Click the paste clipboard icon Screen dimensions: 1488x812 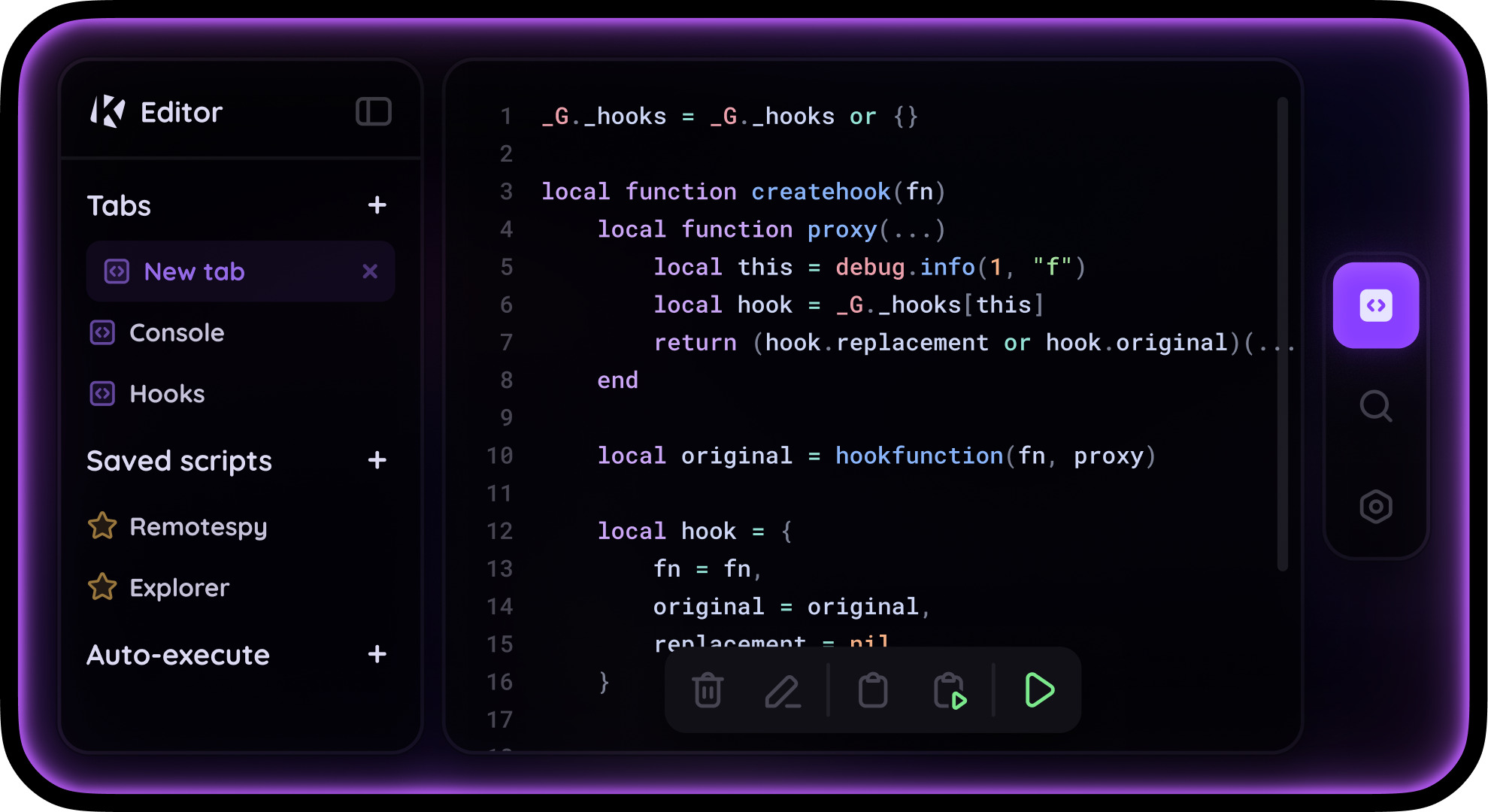[x=872, y=690]
